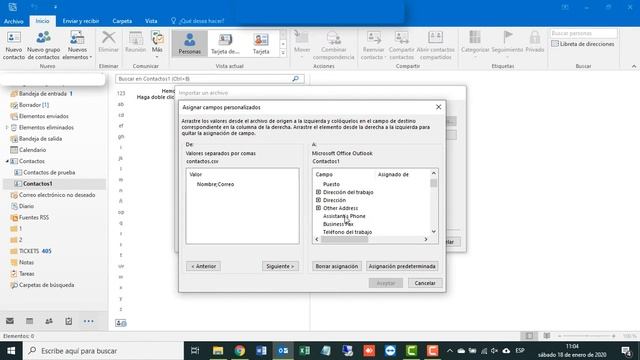640x360 pixels.
Task: Click Asignación predeterminada button
Action: (x=402, y=266)
